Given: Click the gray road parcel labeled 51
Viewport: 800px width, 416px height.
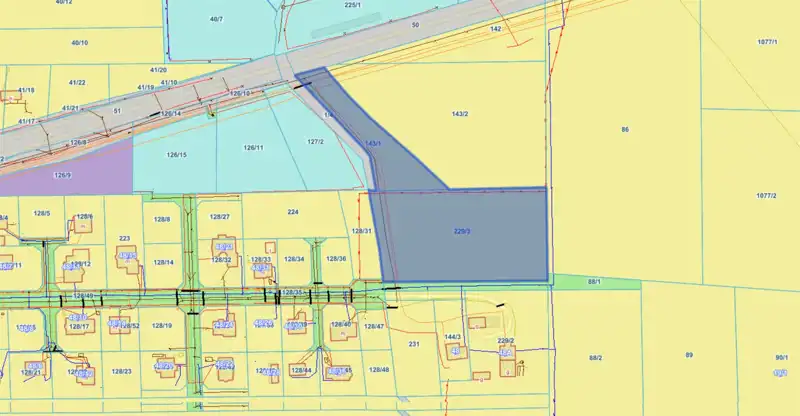Looking at the screenshot, I should [117, 110].
